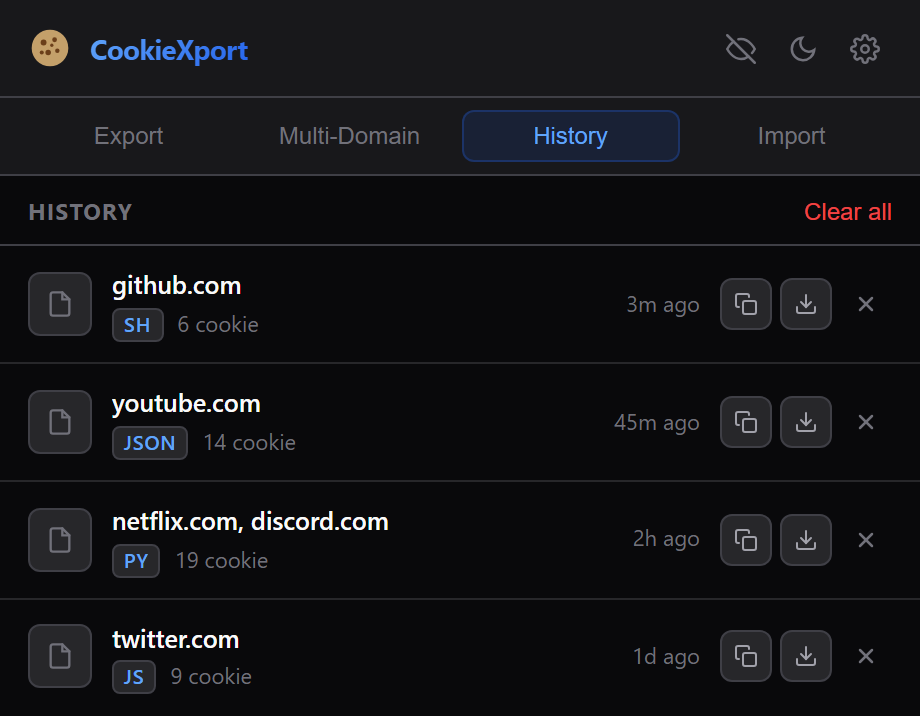Screen dimensions: 920x716
Task: Click the '9 cookie' count
Action: pos(211,677)
